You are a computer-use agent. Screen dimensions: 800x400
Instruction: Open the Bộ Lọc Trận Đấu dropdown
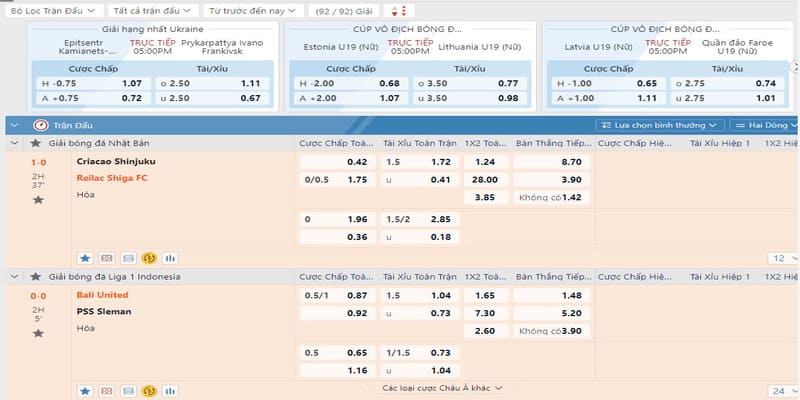click(54, 11)
